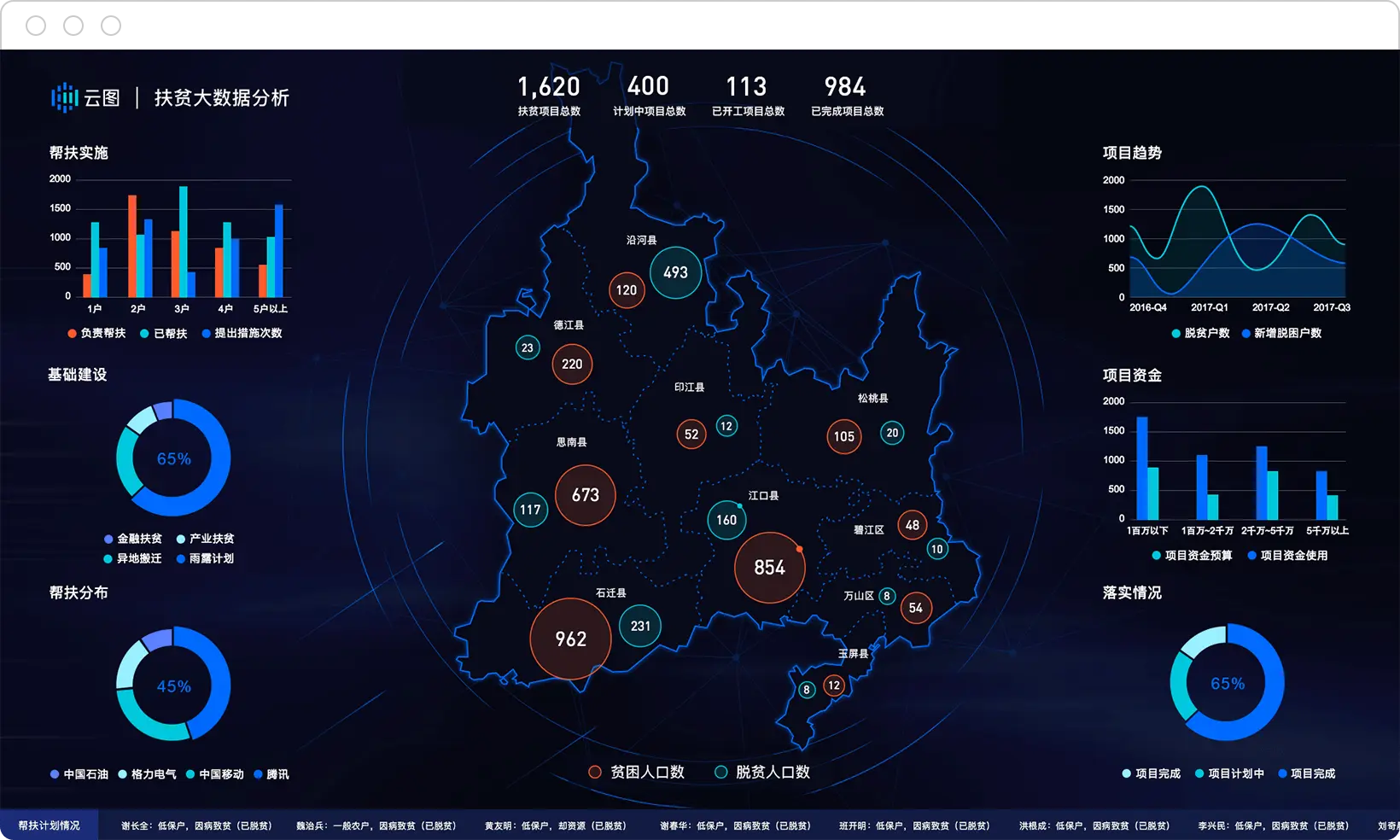Toggle the 已帮扶 legend entry
The height and width of the screenshot is (840, 1400).
tap(163, 333)
